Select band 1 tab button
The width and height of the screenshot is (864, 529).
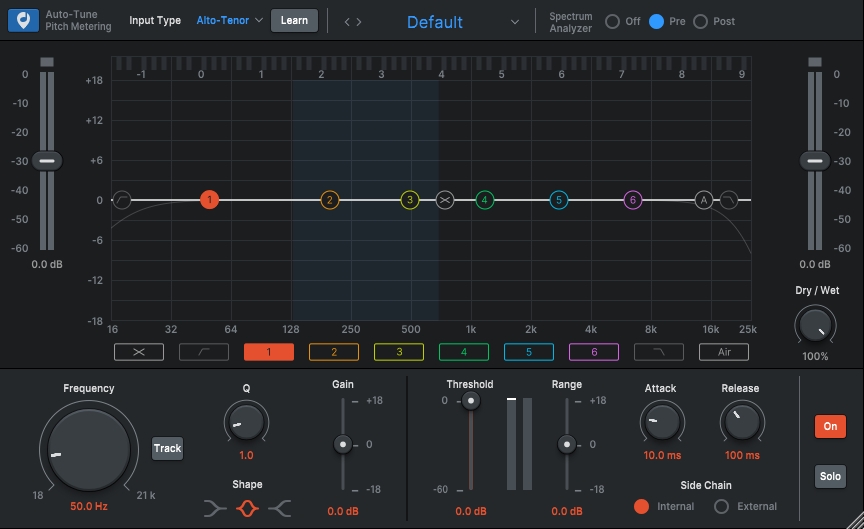tap(269, 352)
